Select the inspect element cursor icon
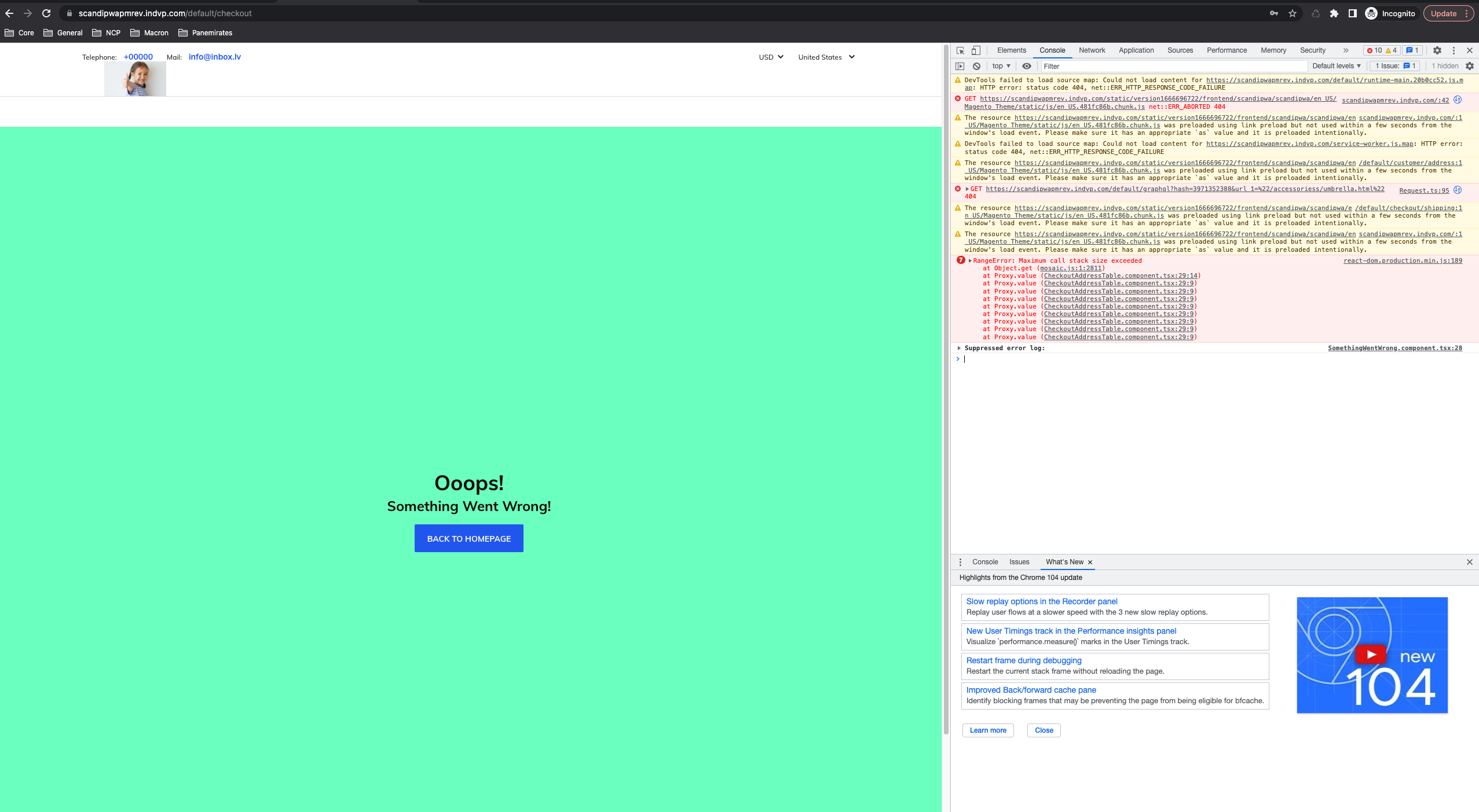 click(961, 50)
